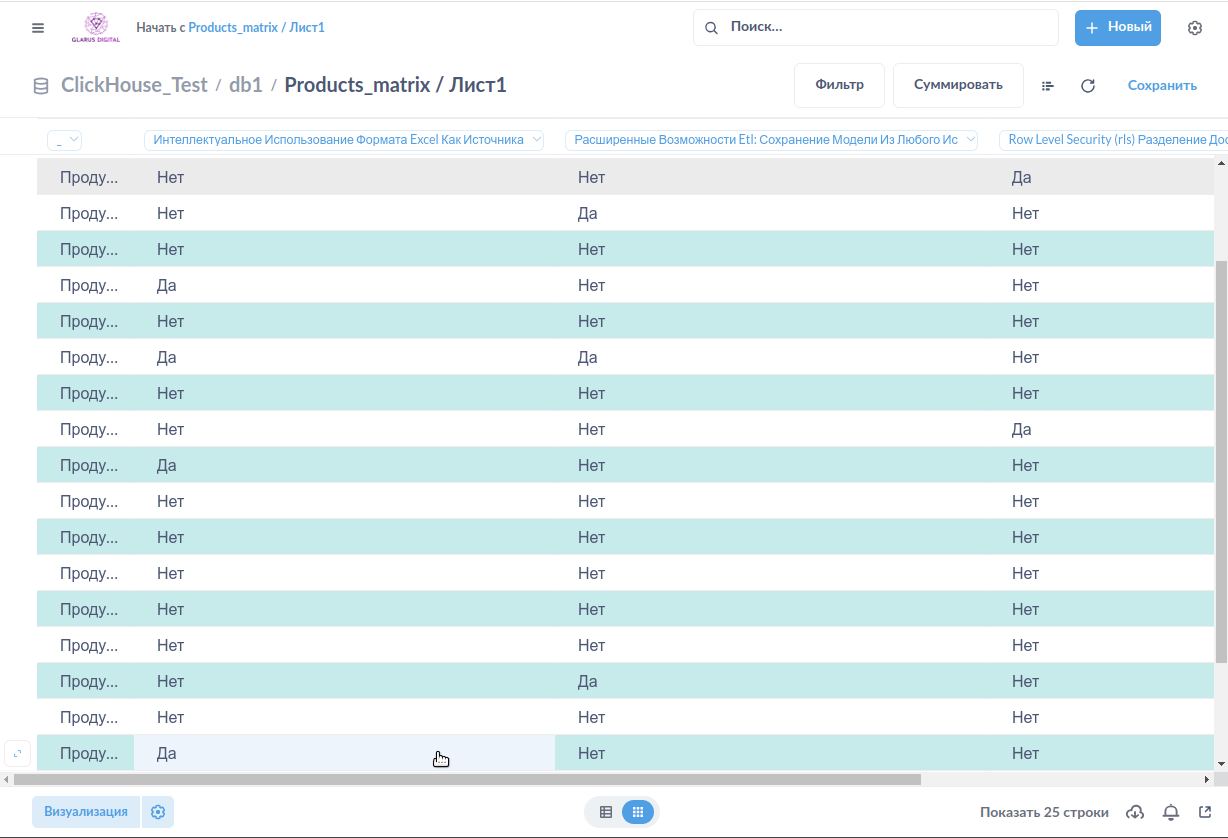Click the Сохранить link

1162,86
